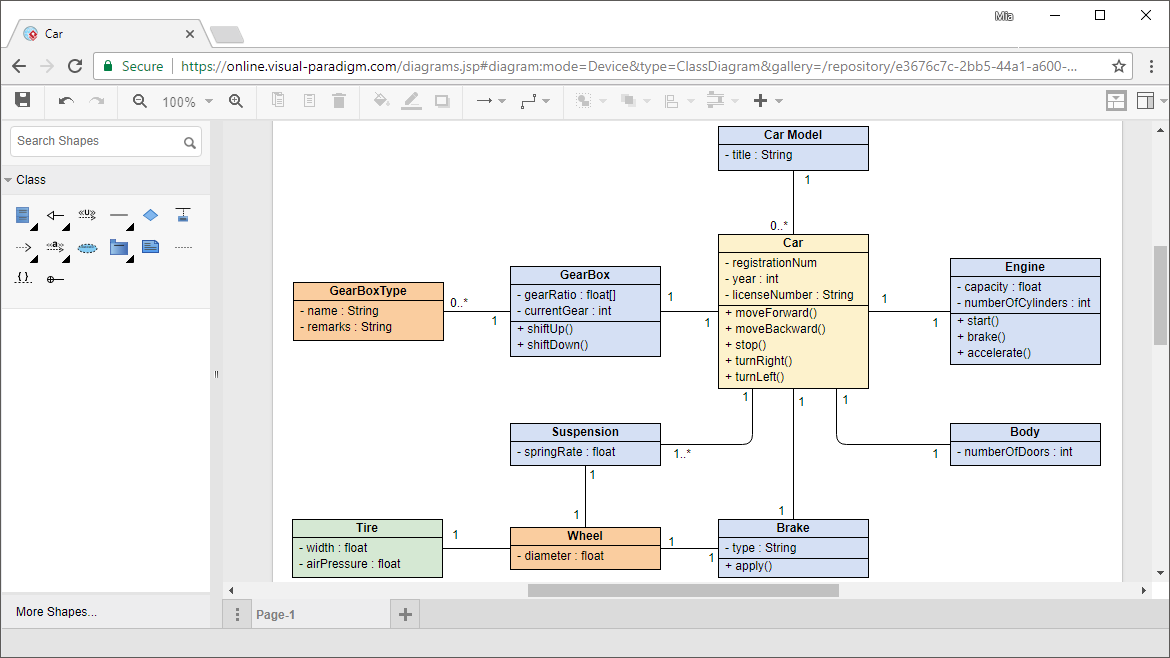Select the Car Model class title
Image resolution: width=1170 pixels, height=658 pixels.
click(793, 135)
